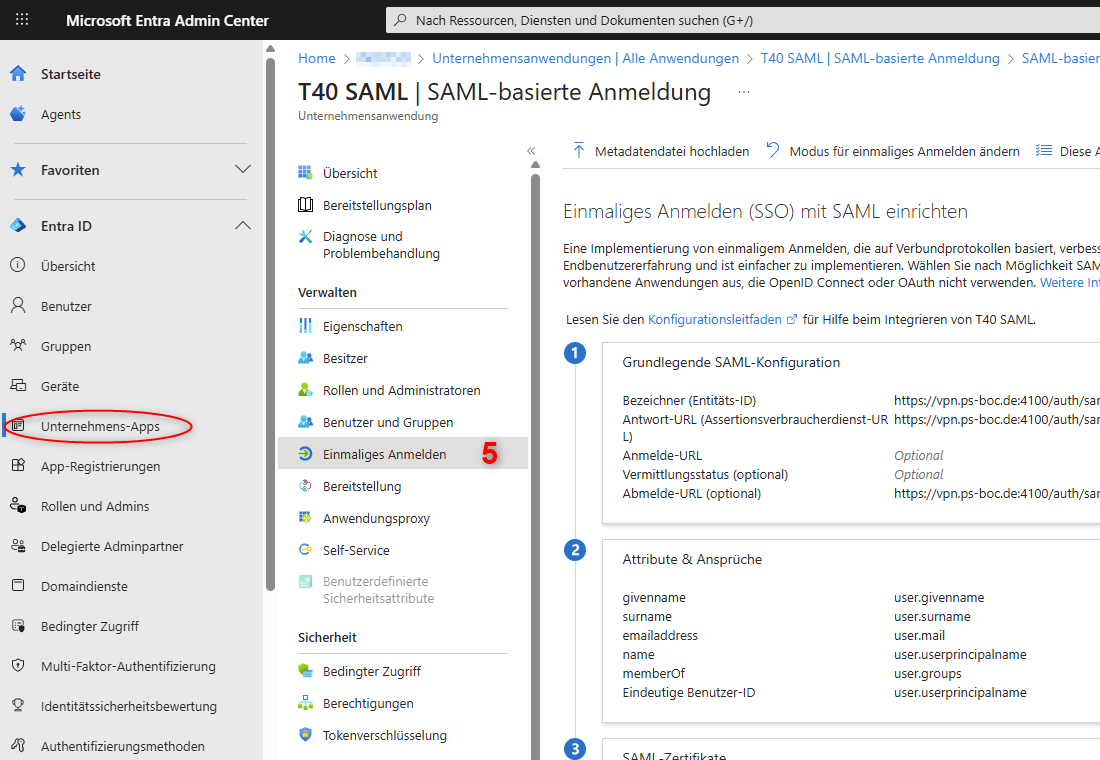Open the Konfigurationsleitfaden link

pos(722,319)
